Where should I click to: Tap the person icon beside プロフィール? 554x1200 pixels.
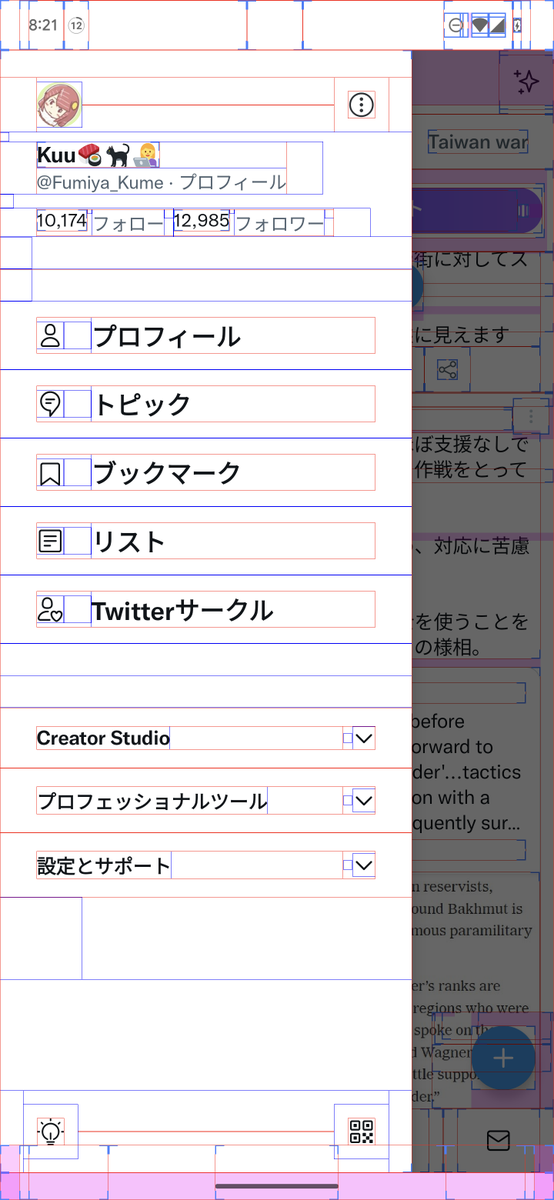point(50,336)
